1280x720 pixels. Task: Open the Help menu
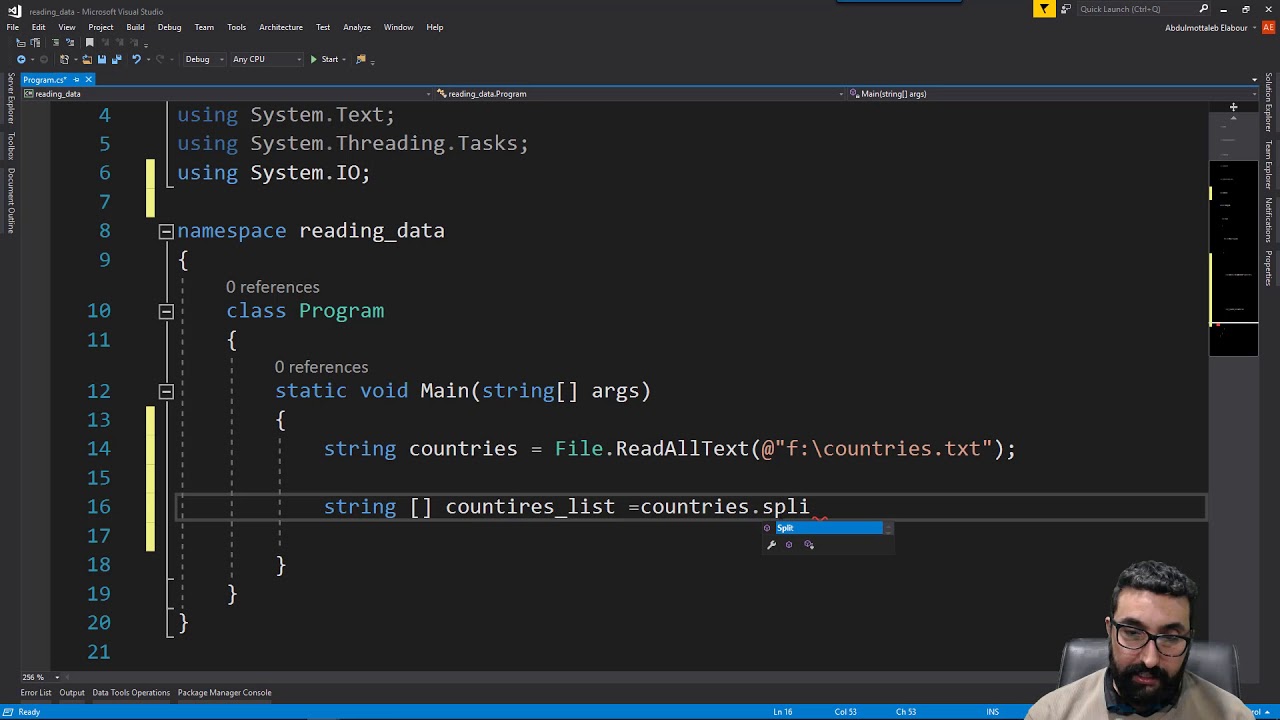point(435,27)
